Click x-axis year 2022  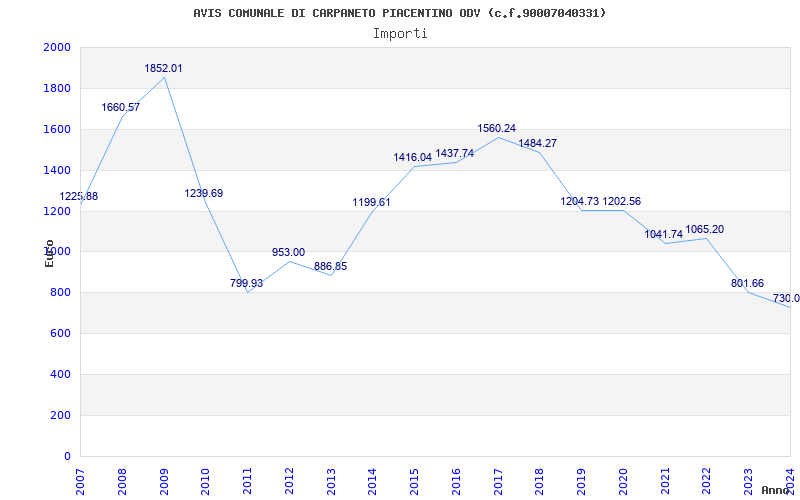pos(707,481)
